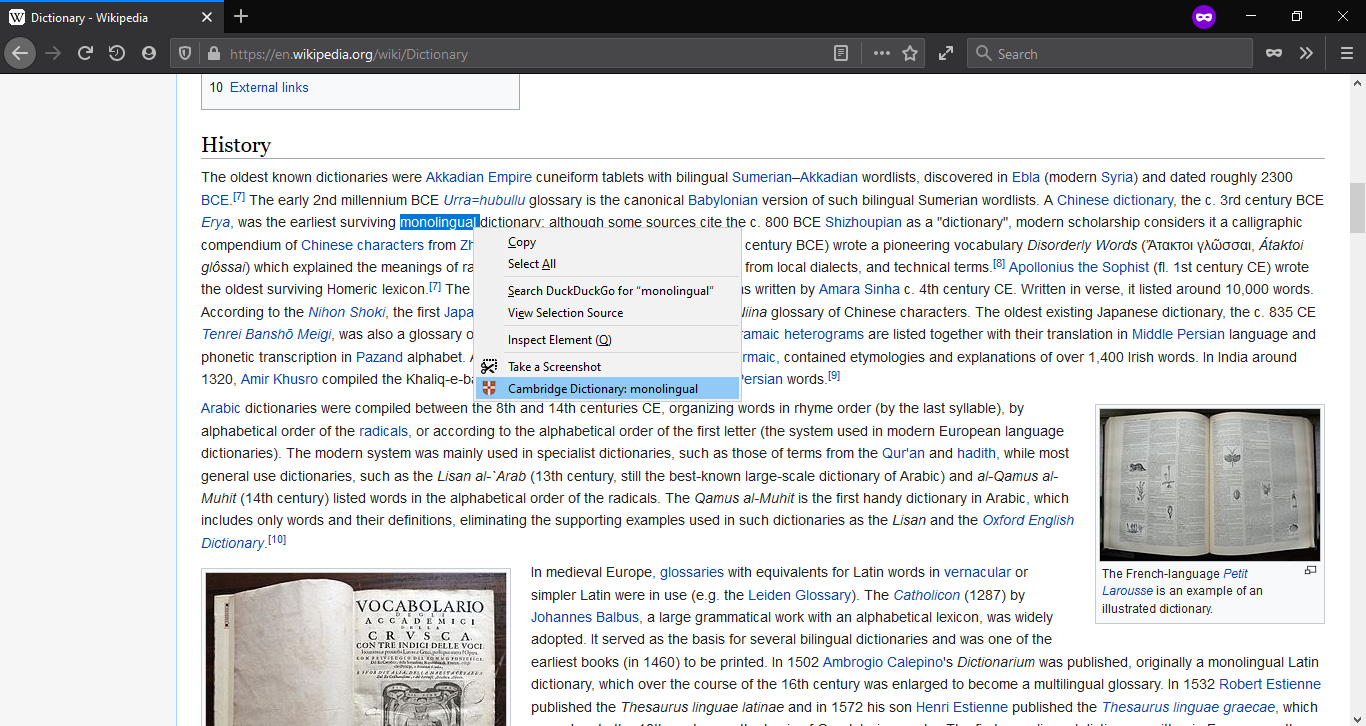Viewport: 1366px width, 726px height.
Task: Click the glossaries link
Action: pos(691,572)
